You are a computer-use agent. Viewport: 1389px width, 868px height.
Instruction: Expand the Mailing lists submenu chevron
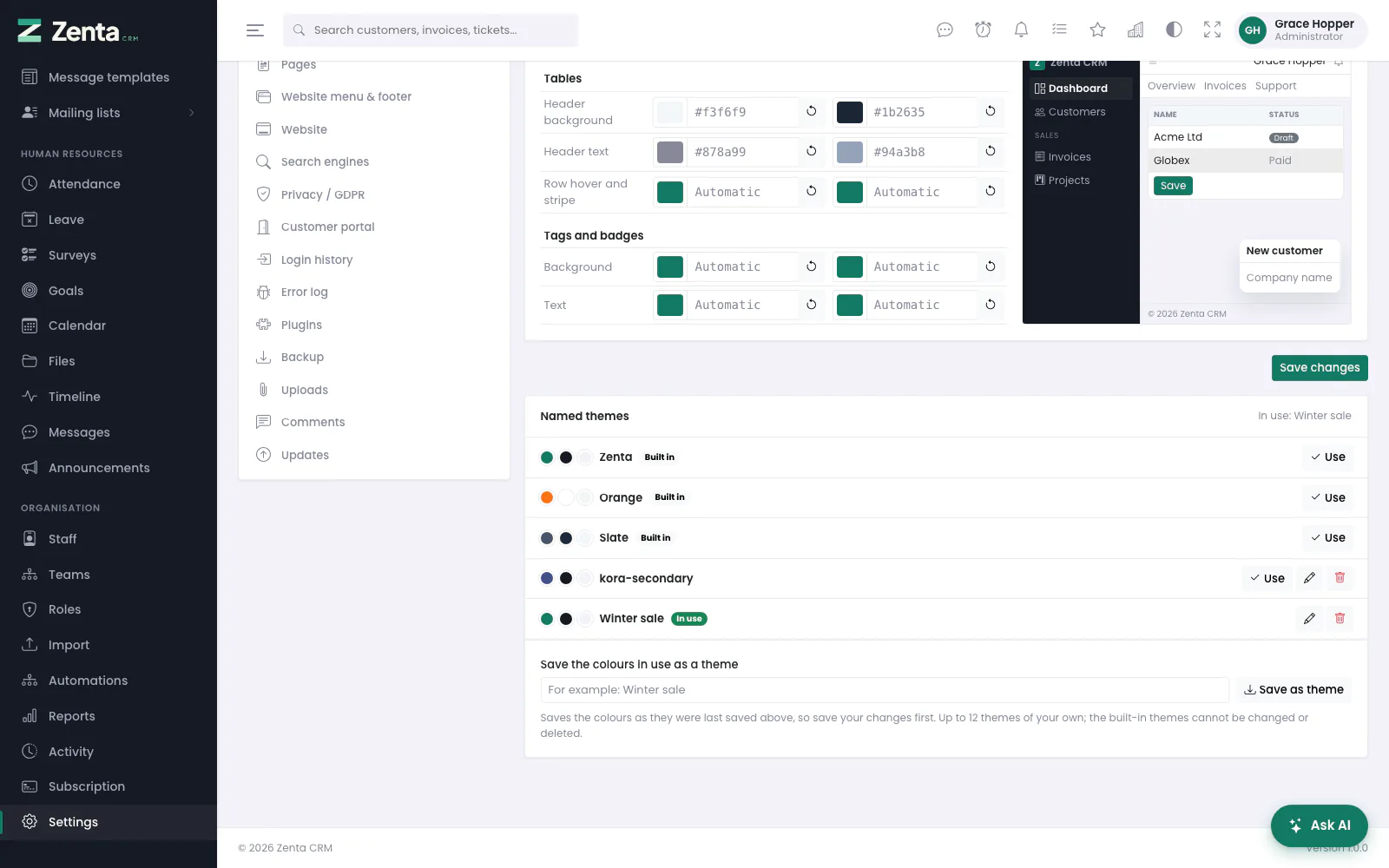pos(192,113)
